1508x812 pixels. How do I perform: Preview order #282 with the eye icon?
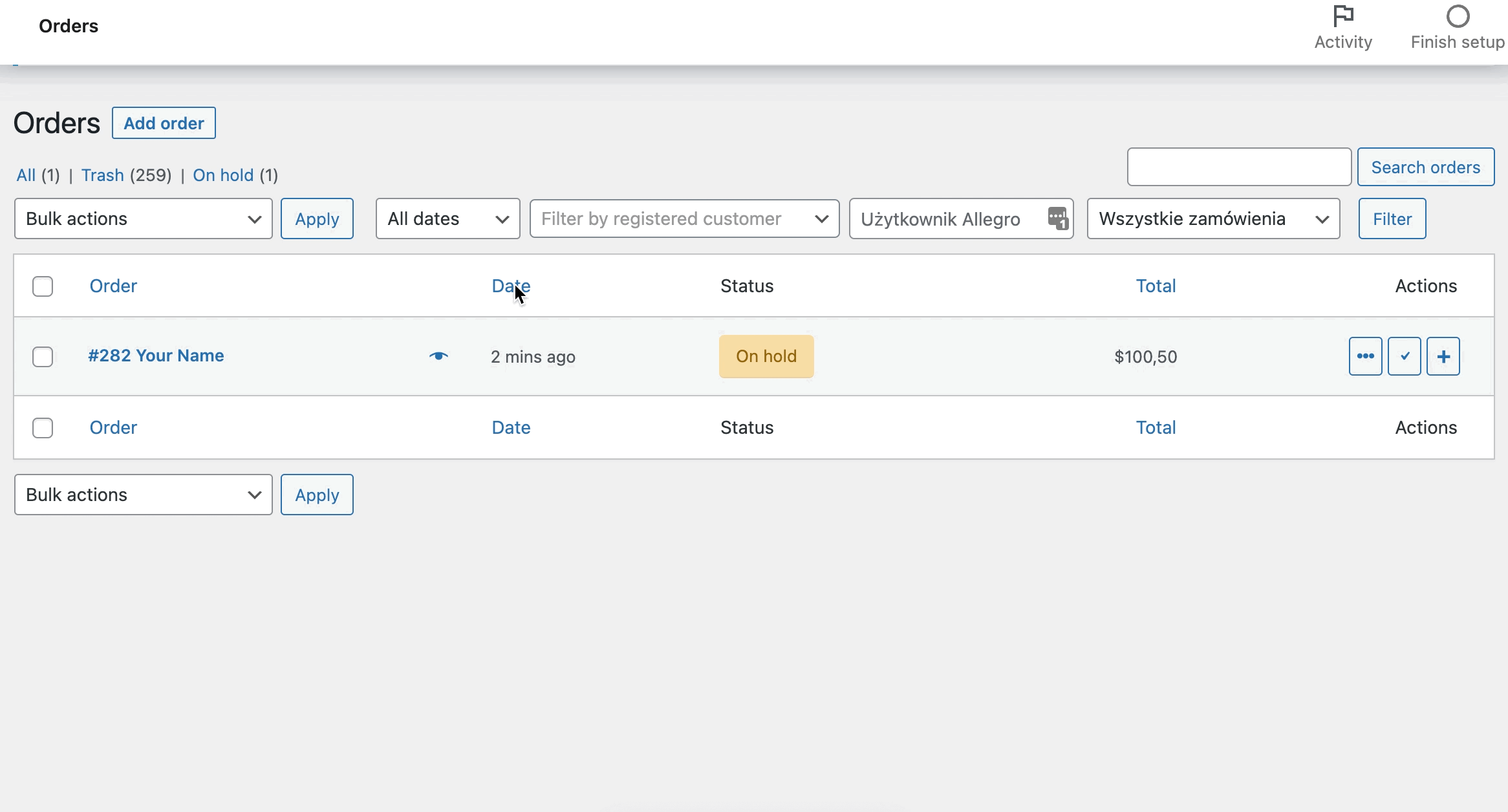pos(438,356)
